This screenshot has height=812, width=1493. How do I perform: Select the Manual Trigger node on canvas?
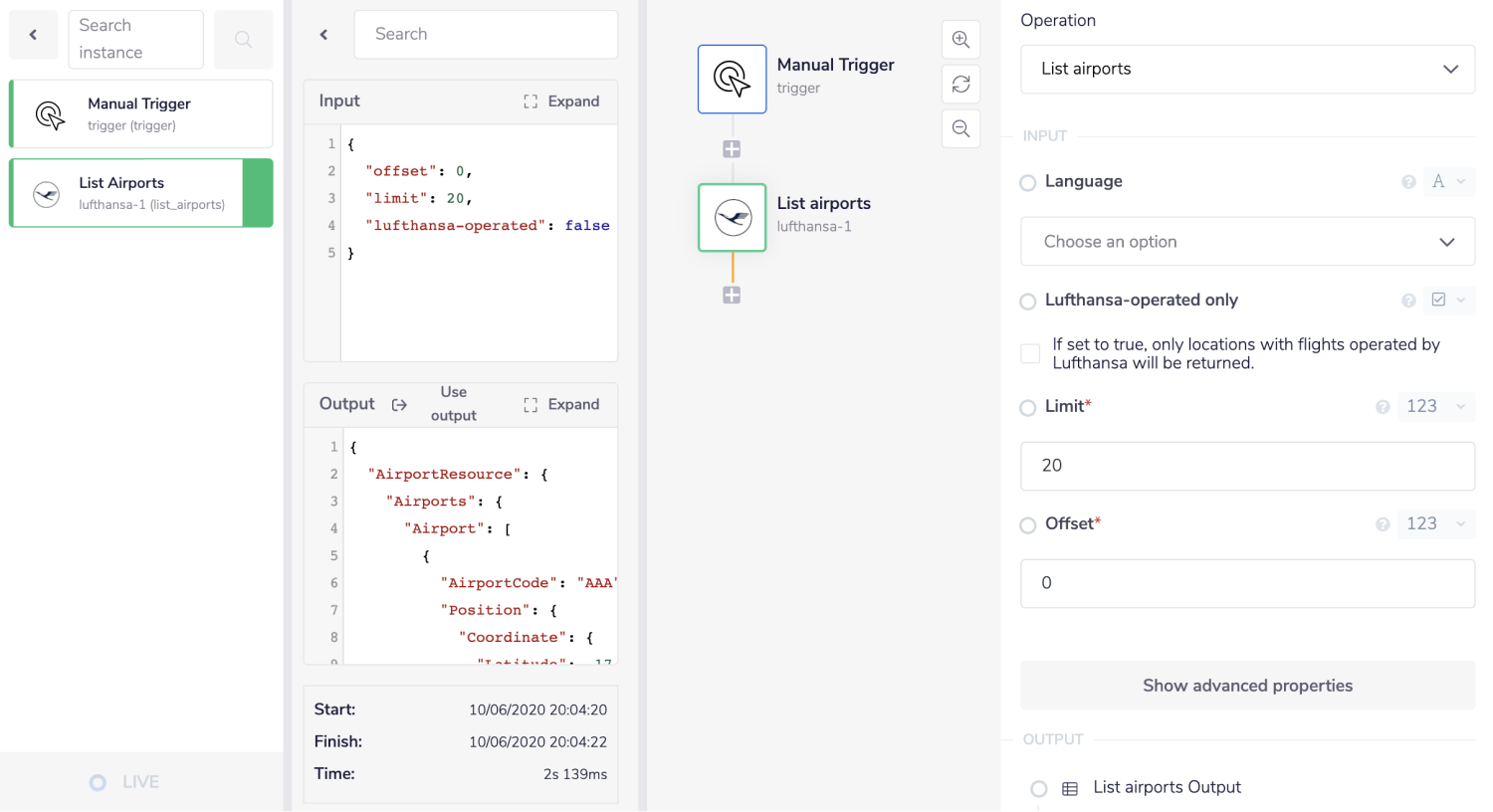pos(732,79)
